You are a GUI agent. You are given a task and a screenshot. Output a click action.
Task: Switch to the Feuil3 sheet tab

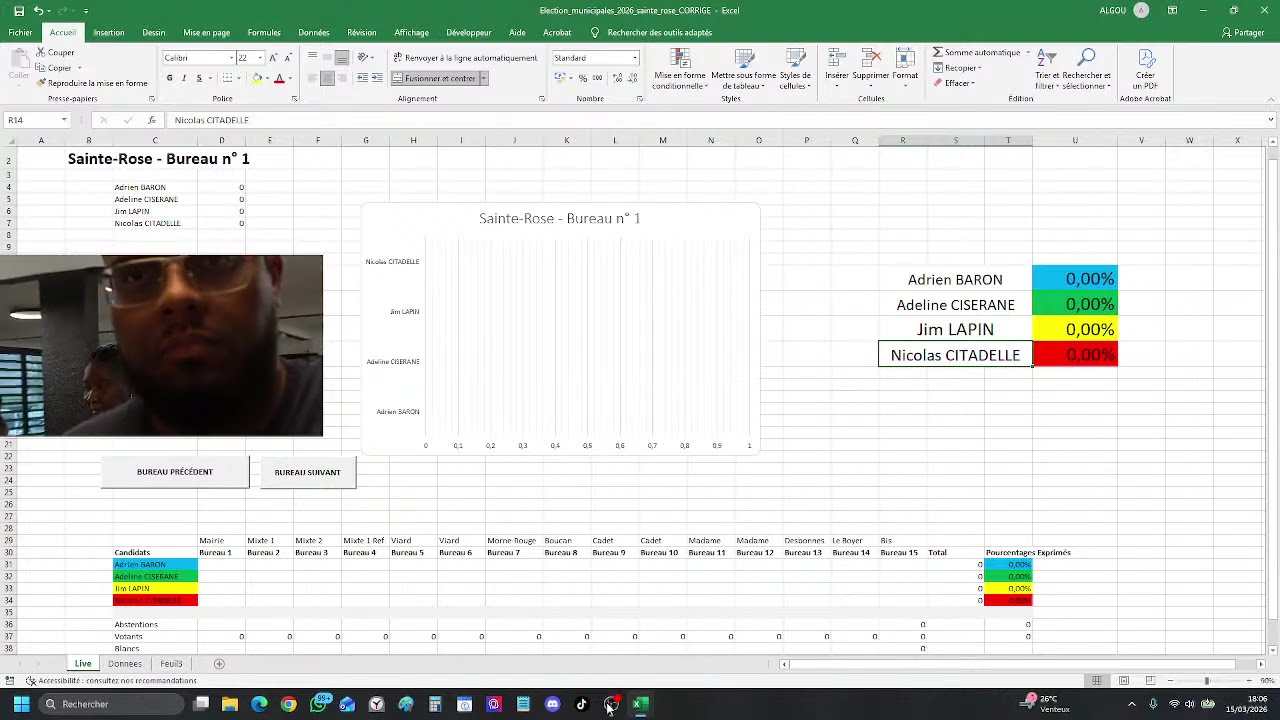click(x=171, y=664)
